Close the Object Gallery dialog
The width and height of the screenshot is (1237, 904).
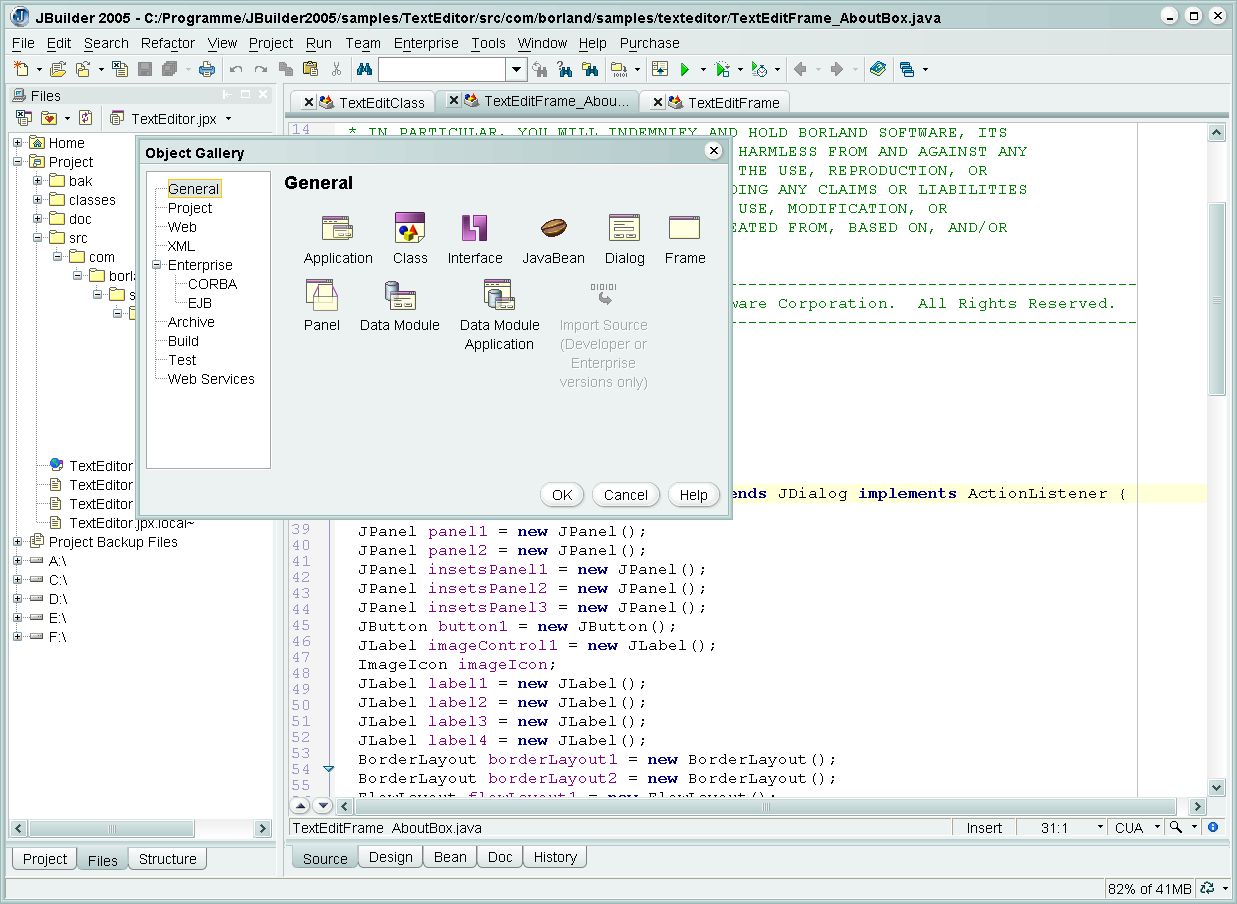[x=713, y=151]
